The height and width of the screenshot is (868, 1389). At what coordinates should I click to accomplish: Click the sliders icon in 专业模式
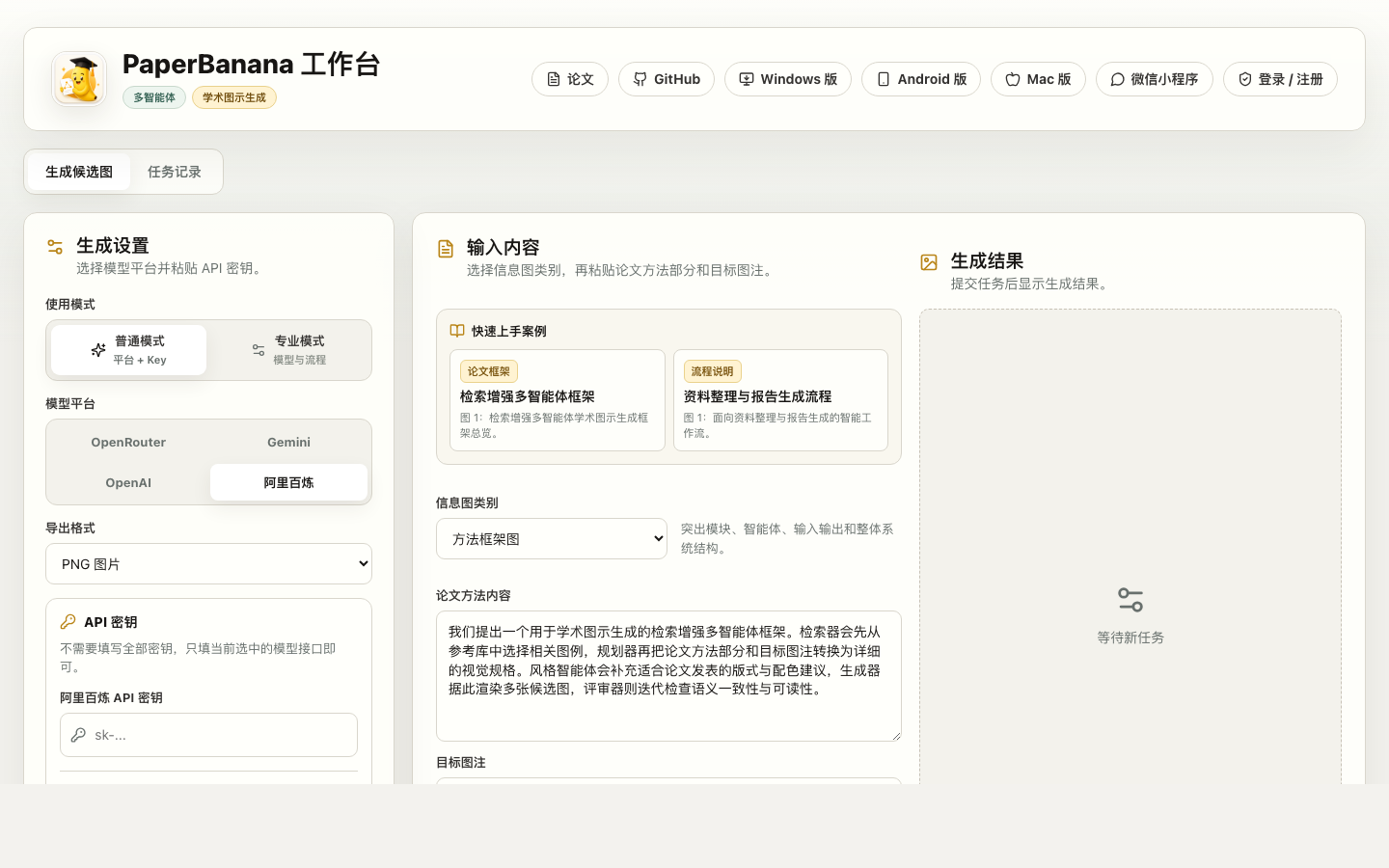259,350
